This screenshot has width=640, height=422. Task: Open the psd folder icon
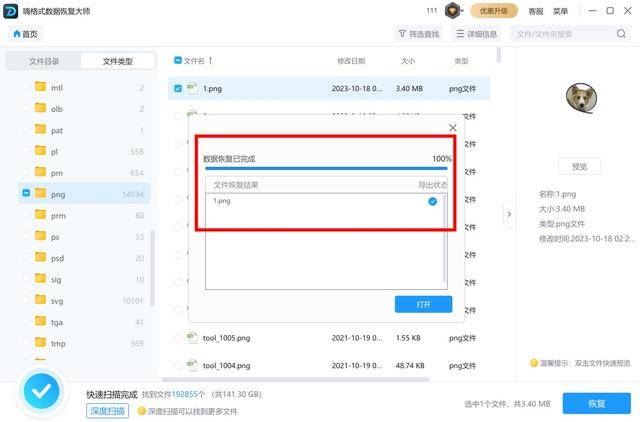click(x=40, y=257)
